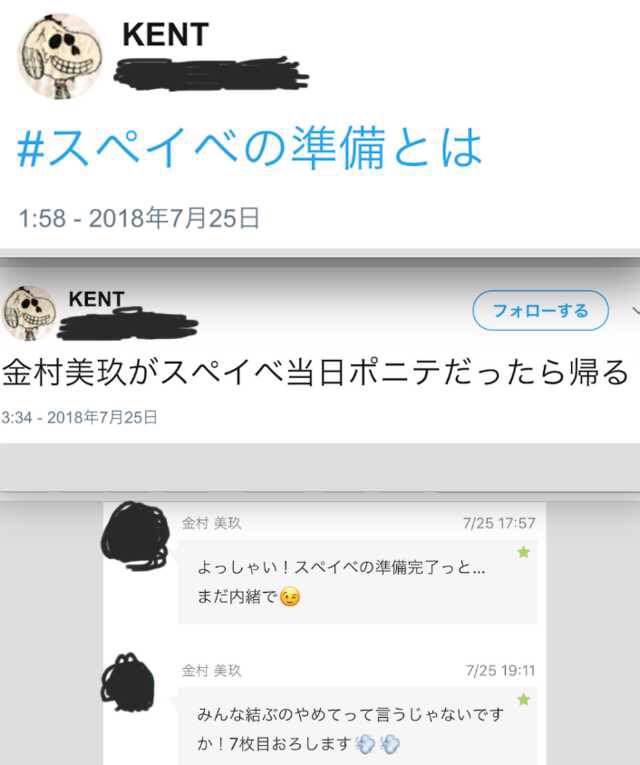Screen dimensions: 640x765
Task: Click KENT's small avatar in second tweet
Action: click(x=30, y=313)
